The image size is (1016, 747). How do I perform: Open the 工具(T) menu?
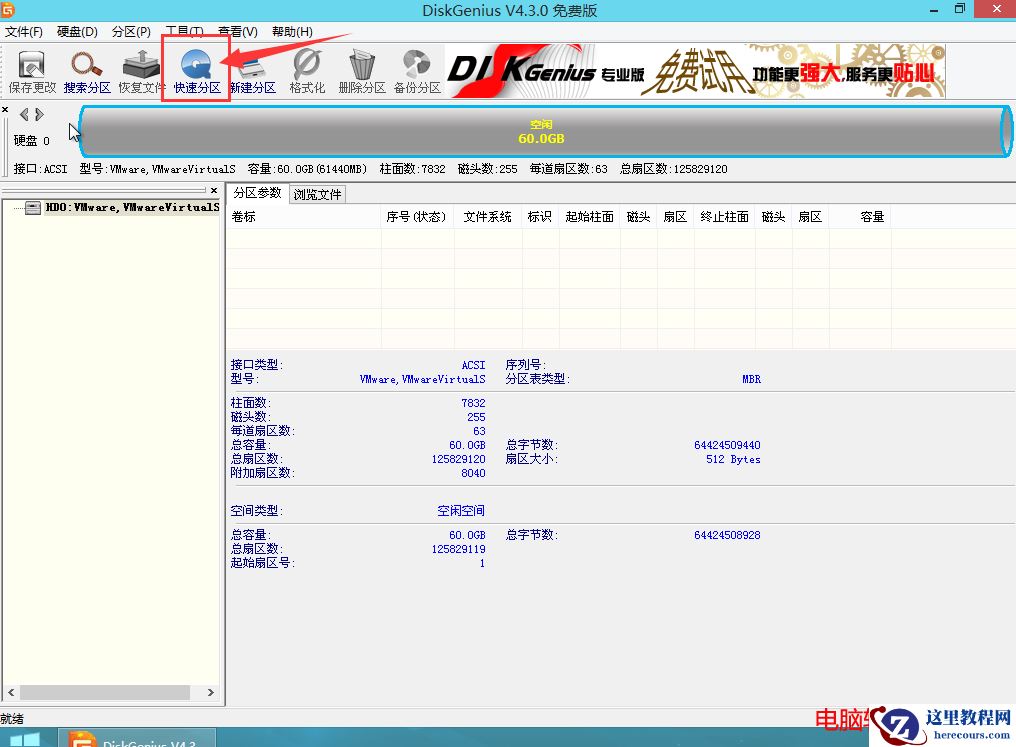[x=183, y=30]
